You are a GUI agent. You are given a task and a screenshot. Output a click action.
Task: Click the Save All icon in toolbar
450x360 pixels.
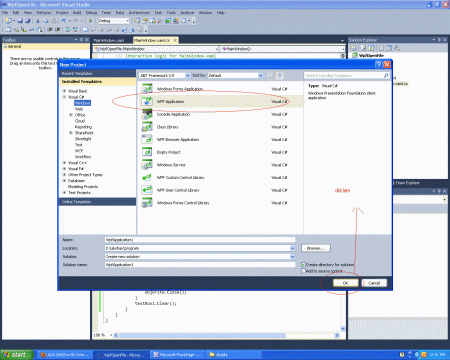(x=28, y=21)
